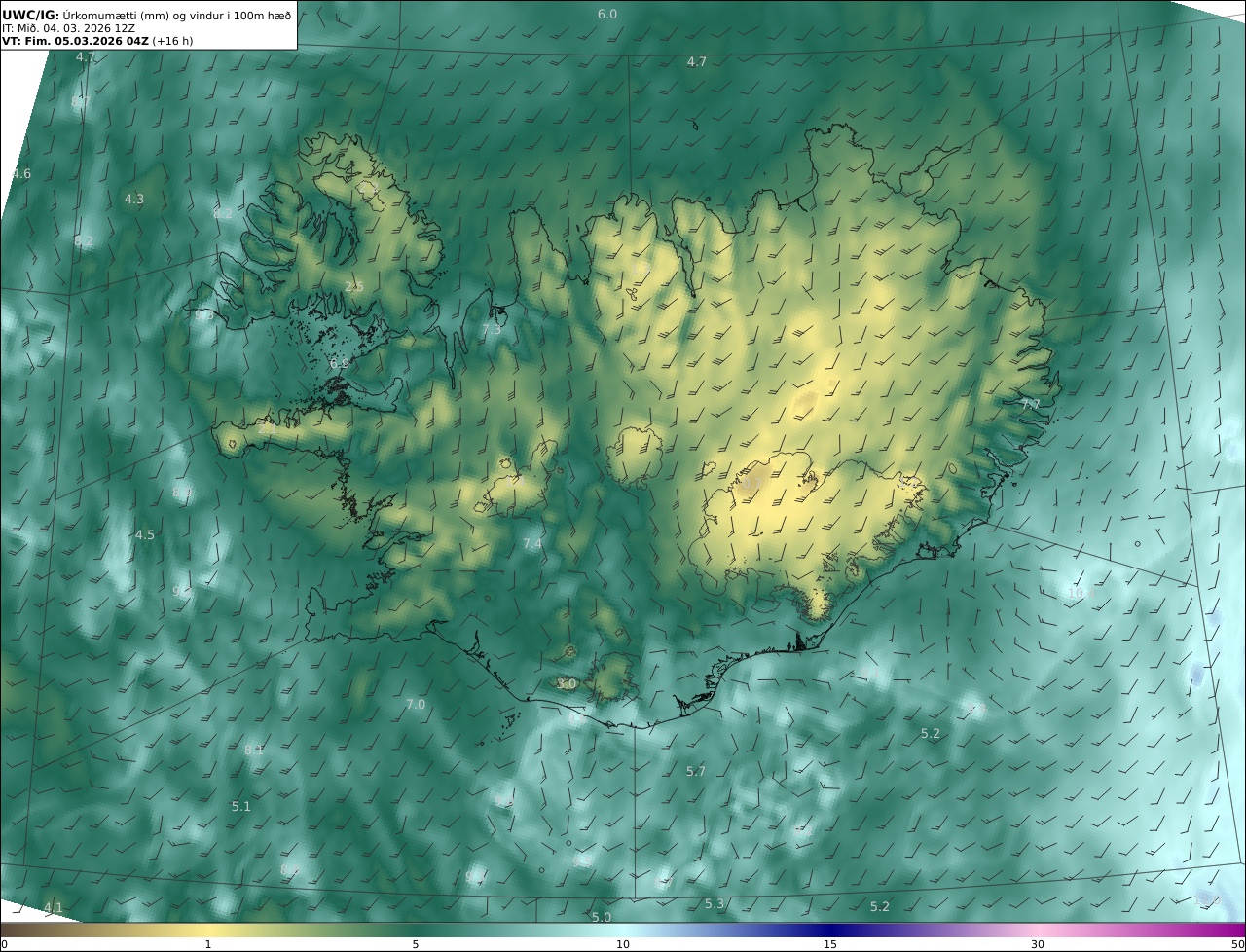
Task: Click the colorbar tick label 50
Action: [1237, 944]
